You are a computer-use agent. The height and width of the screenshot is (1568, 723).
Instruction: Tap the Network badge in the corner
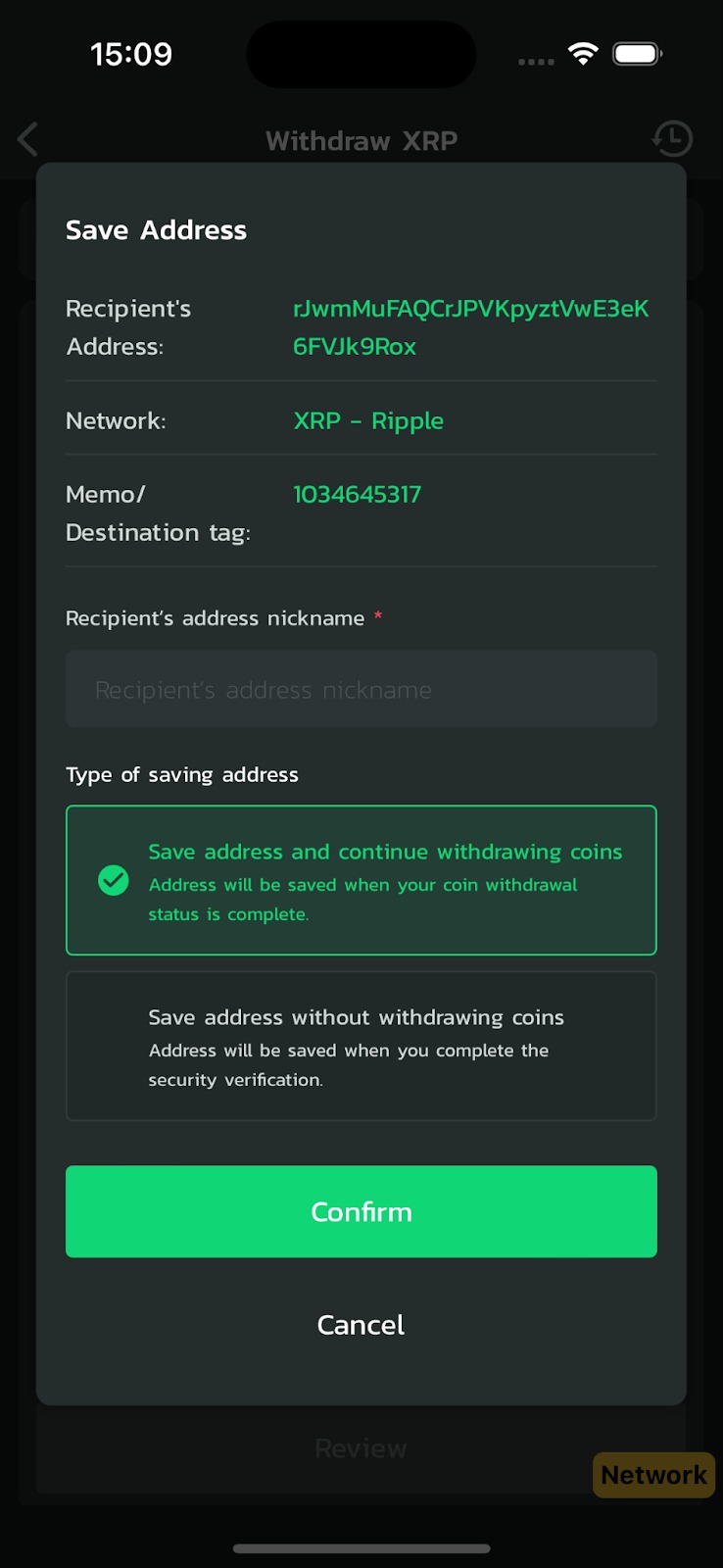(652, 1475)
